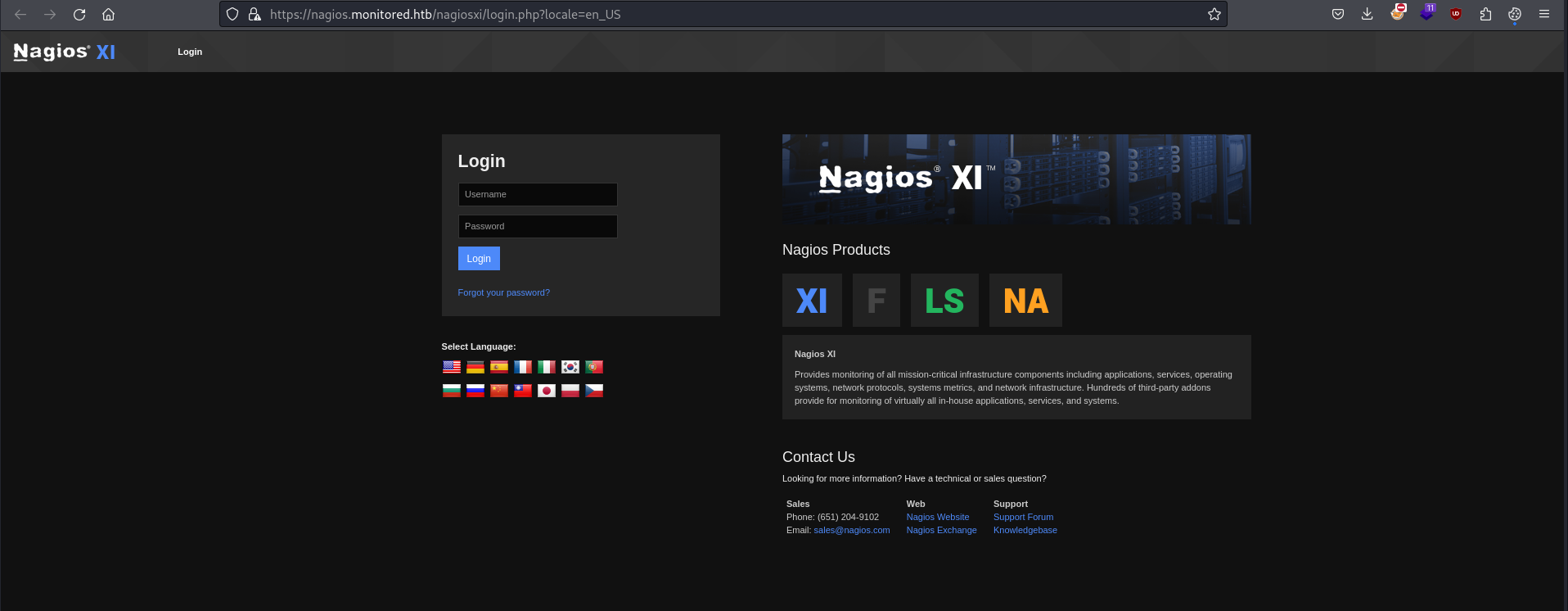This screenshot has width=1568, height=611.
Task: Pick the Taiwan flag language option
Action: click(523, 391)
